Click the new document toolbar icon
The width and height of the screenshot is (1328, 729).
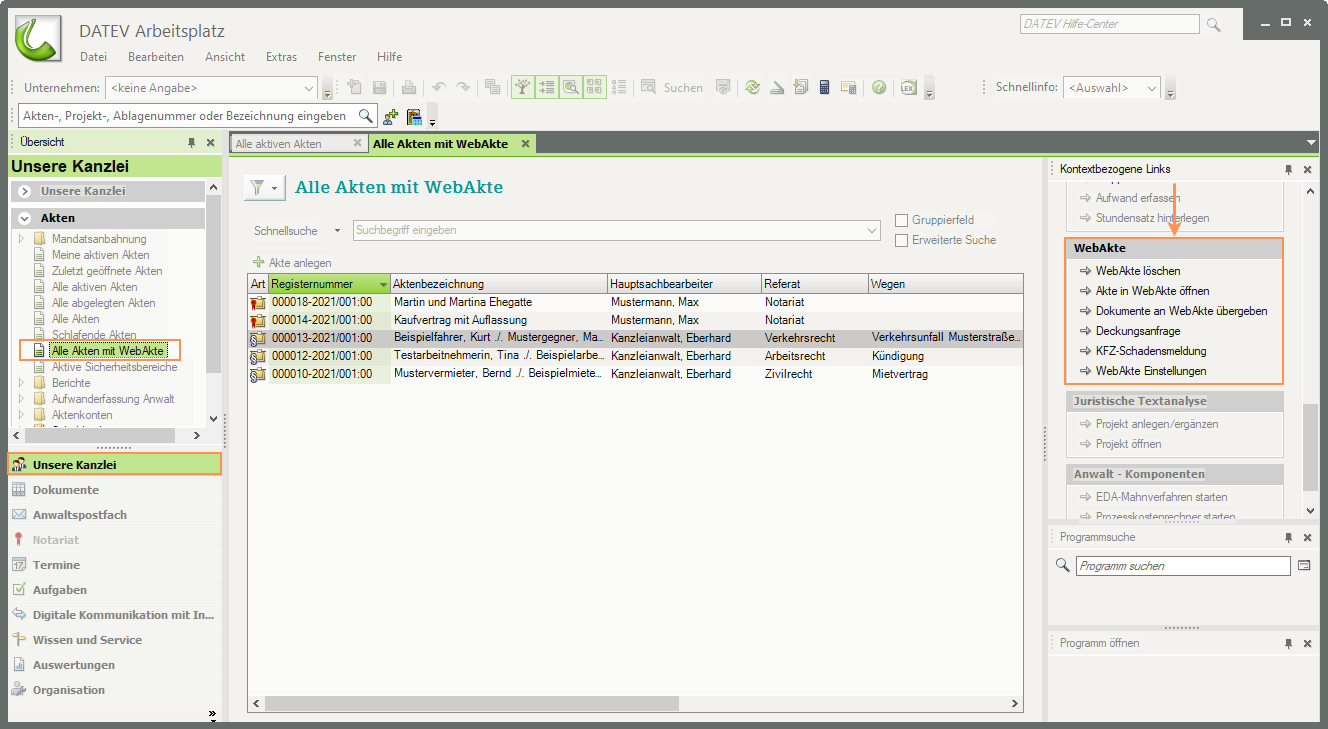coord(354,88)
